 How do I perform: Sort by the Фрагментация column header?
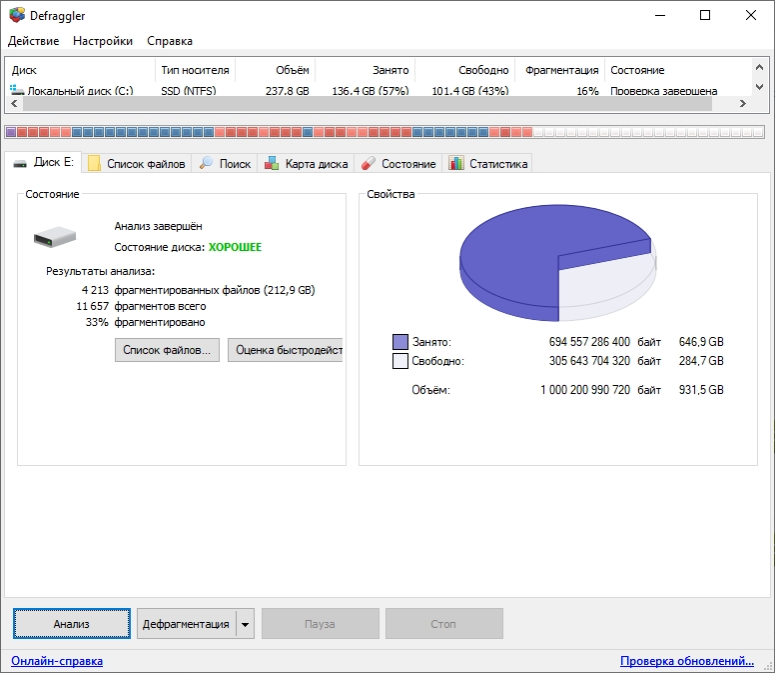560,70
